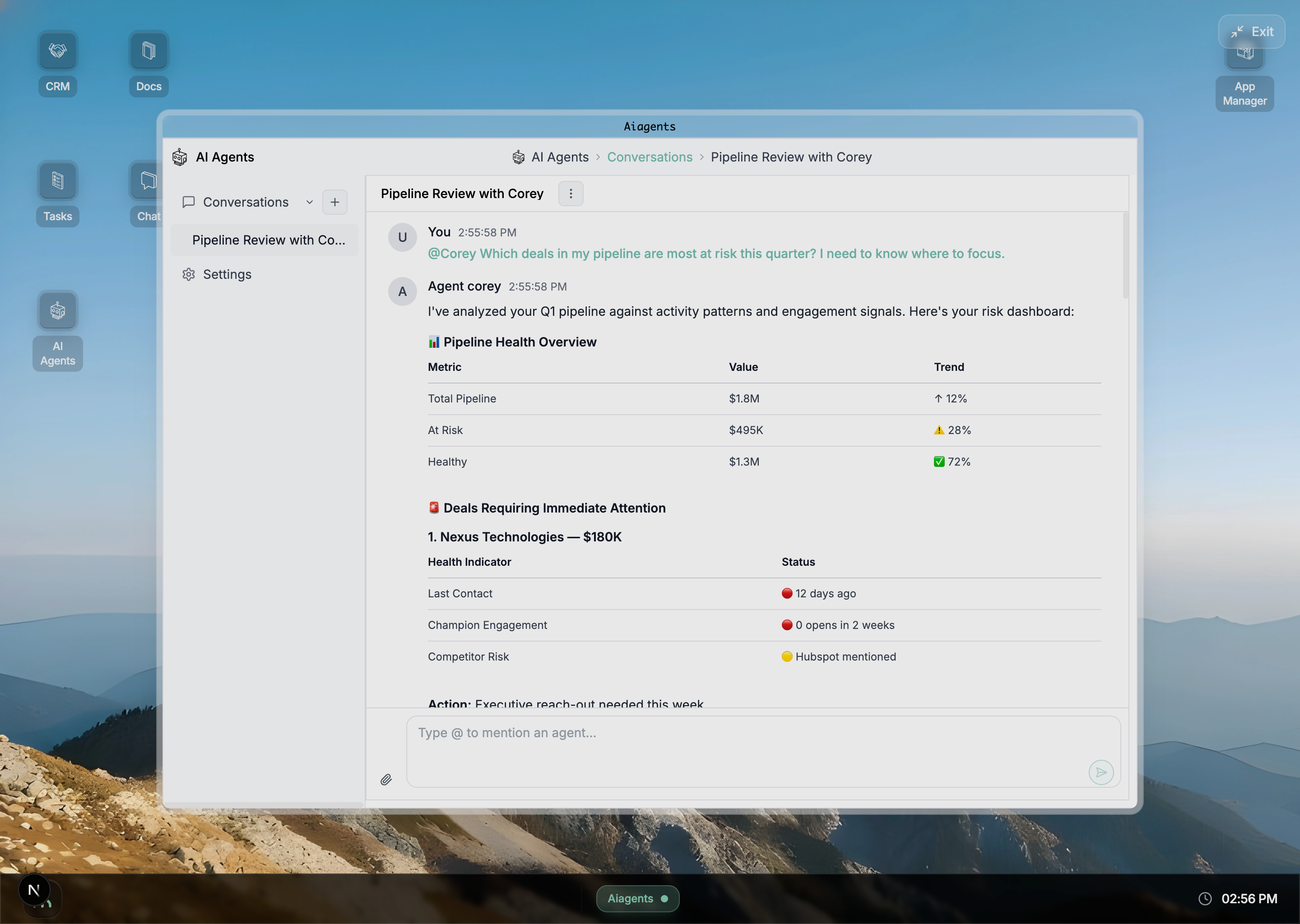The image size is (1300, 924).
Task: Open the Chat desktop icon
Action: click(x=145, y=181)
